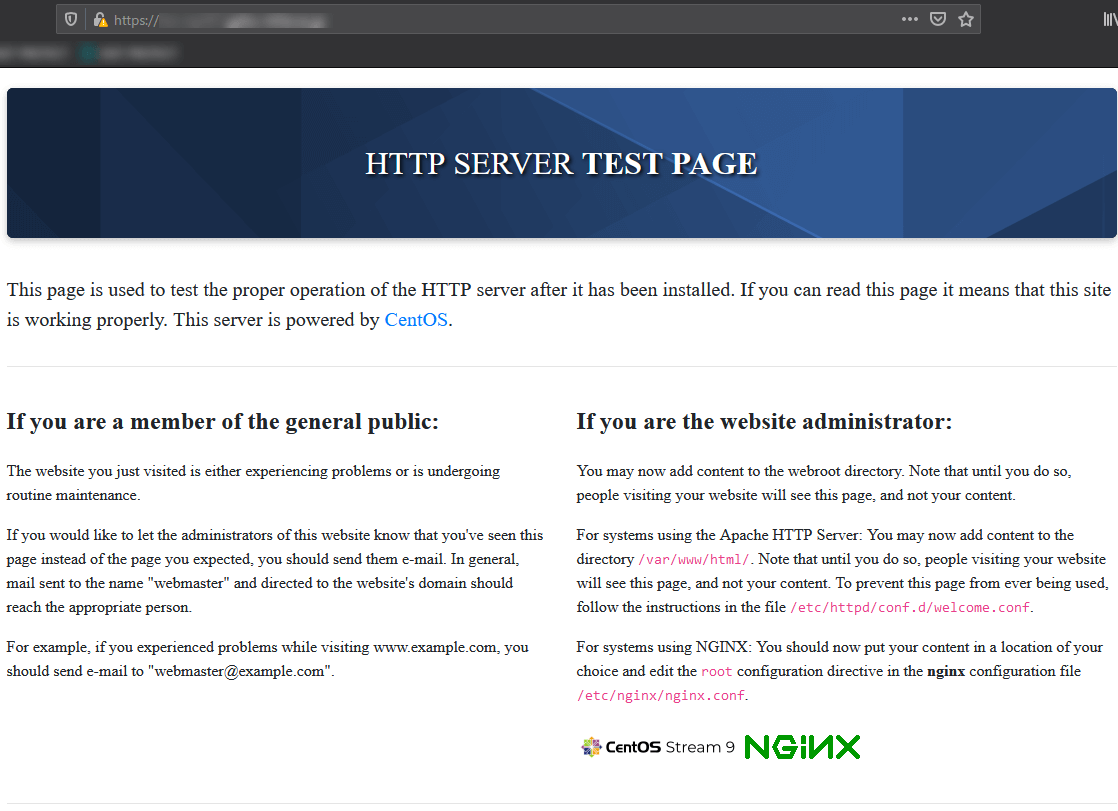Click the Save to Pocket icon
This screenshot has height=811, width=1118.
click(938, 19)
